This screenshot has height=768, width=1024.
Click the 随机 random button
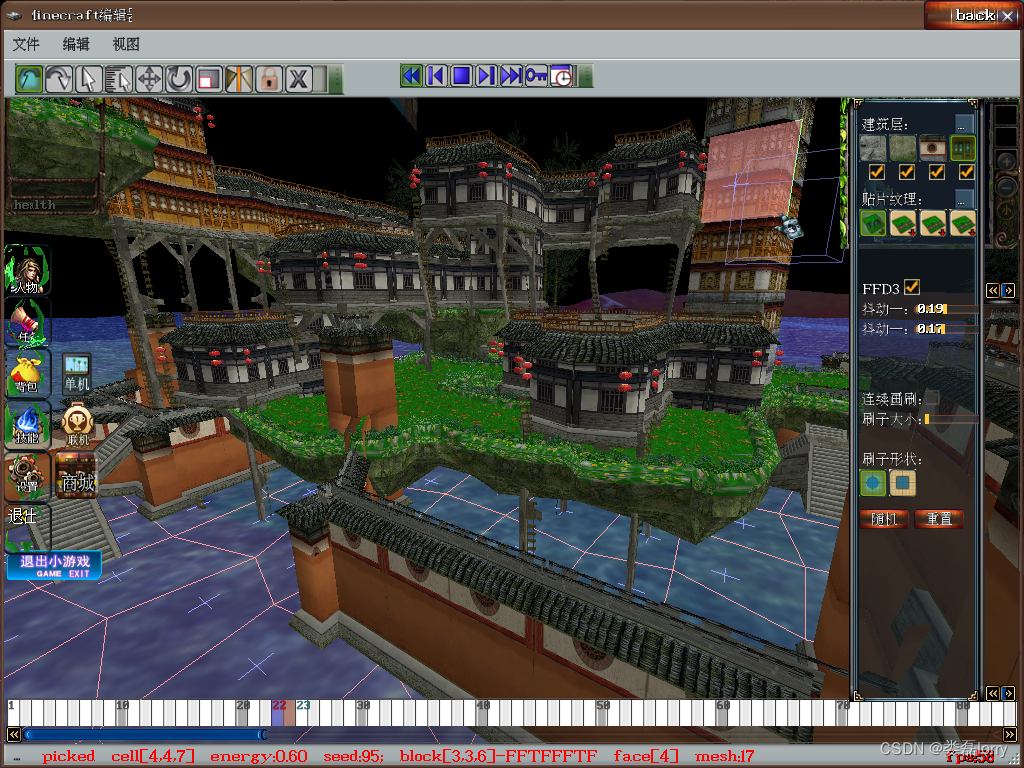point(884,519)
